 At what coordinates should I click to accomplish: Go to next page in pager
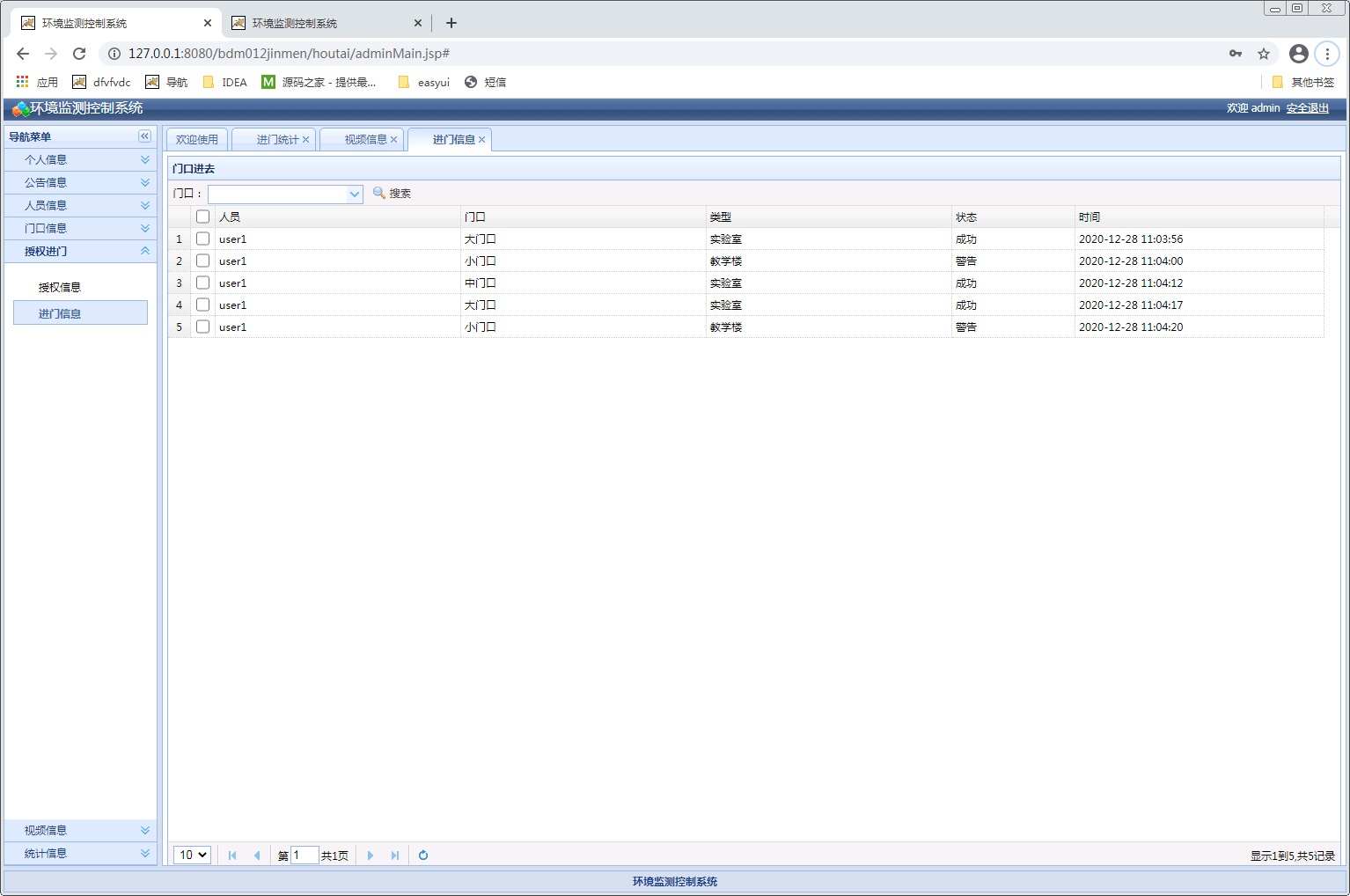[x=371, y=856]
